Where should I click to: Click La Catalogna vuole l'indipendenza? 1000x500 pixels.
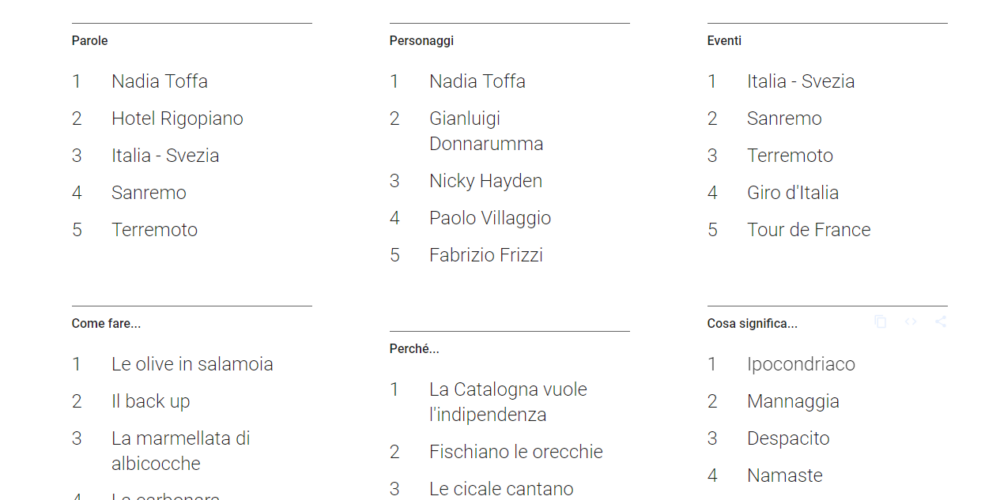[x=508, y=402]
